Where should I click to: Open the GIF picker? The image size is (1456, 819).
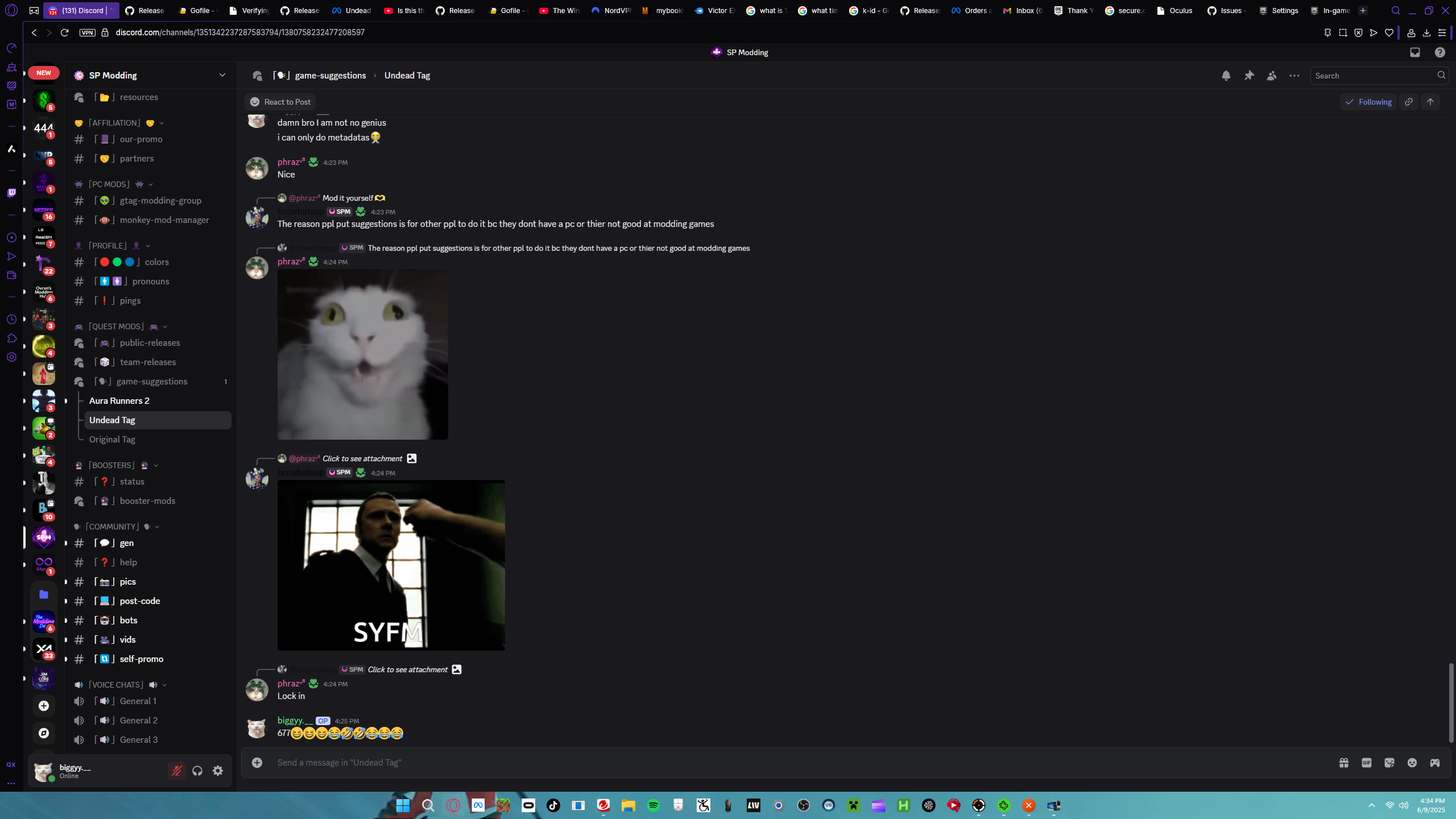pyautogui.click(x=1367, y=763)
